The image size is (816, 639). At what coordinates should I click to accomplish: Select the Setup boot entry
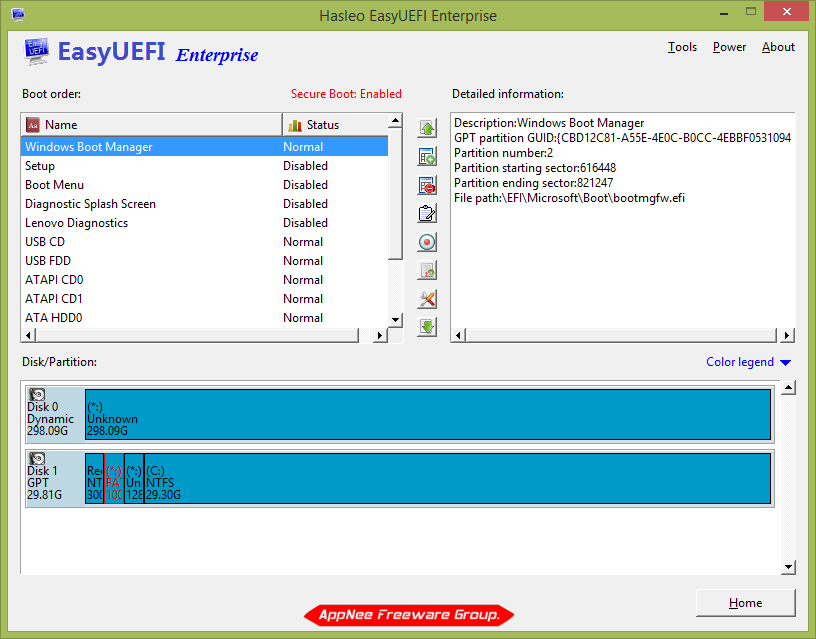[x=205, y=166]
